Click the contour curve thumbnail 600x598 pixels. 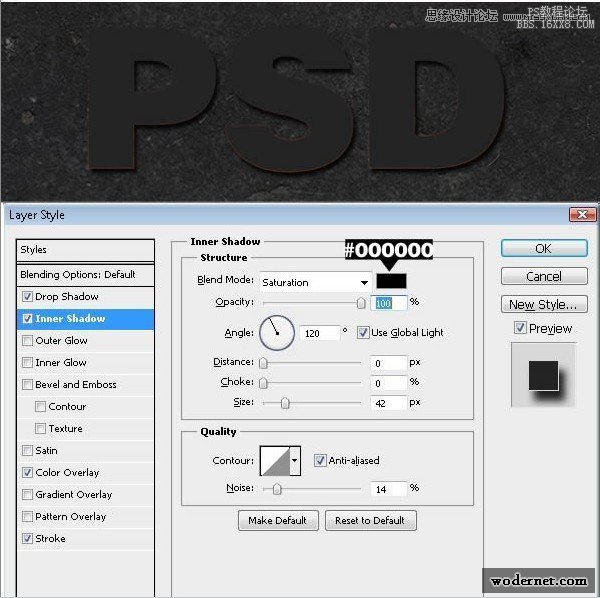[x=275, y=461]
